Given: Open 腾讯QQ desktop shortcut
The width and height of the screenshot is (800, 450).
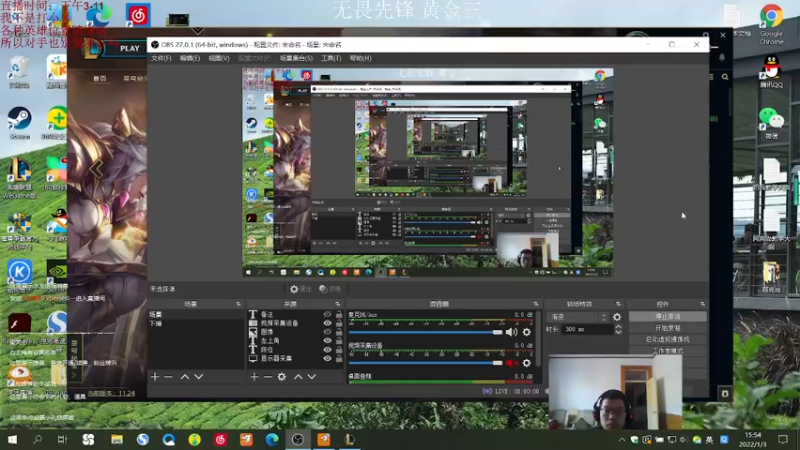Looking at the screenshot, I should (x=771, y=71).
